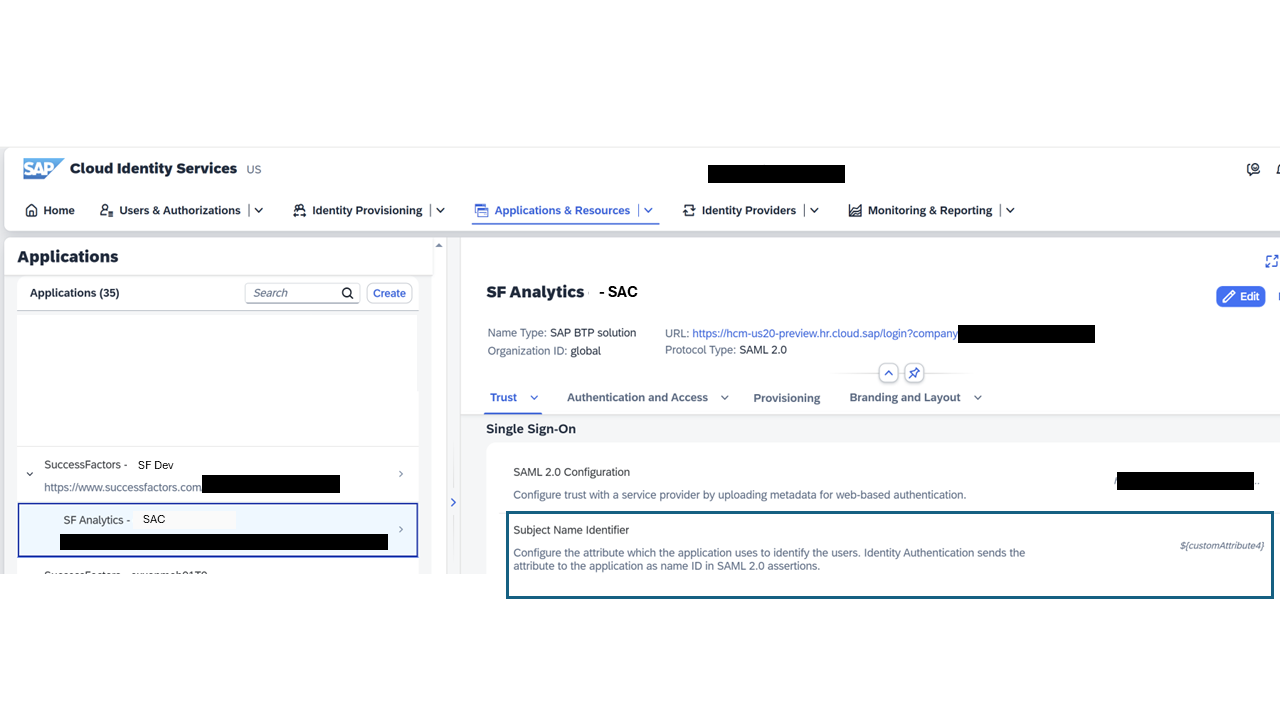Click the feedback chat bubble icon
This screenshot has width=1280, height=720.
pos(1253,169)
